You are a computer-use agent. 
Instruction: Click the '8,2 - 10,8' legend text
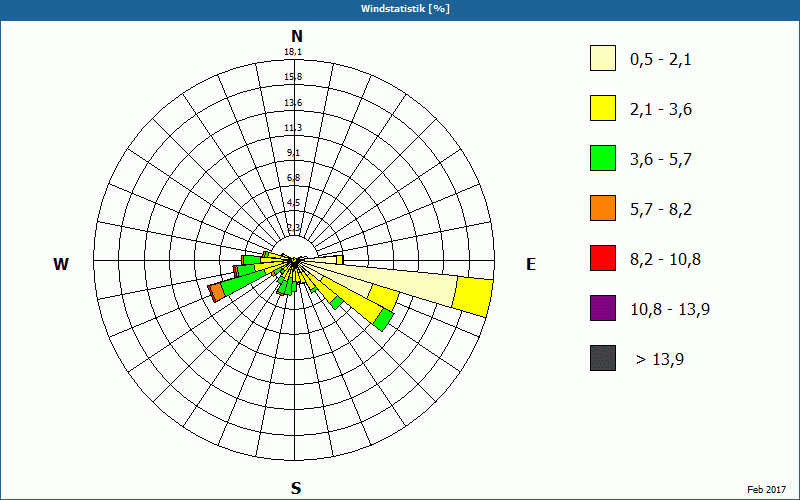click(x=665, y=260)
